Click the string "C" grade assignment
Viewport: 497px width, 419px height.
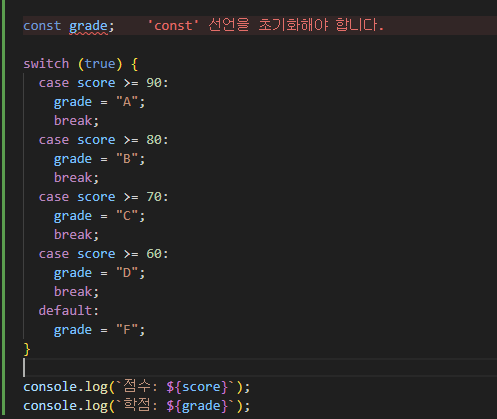click(x=127, y=216)
